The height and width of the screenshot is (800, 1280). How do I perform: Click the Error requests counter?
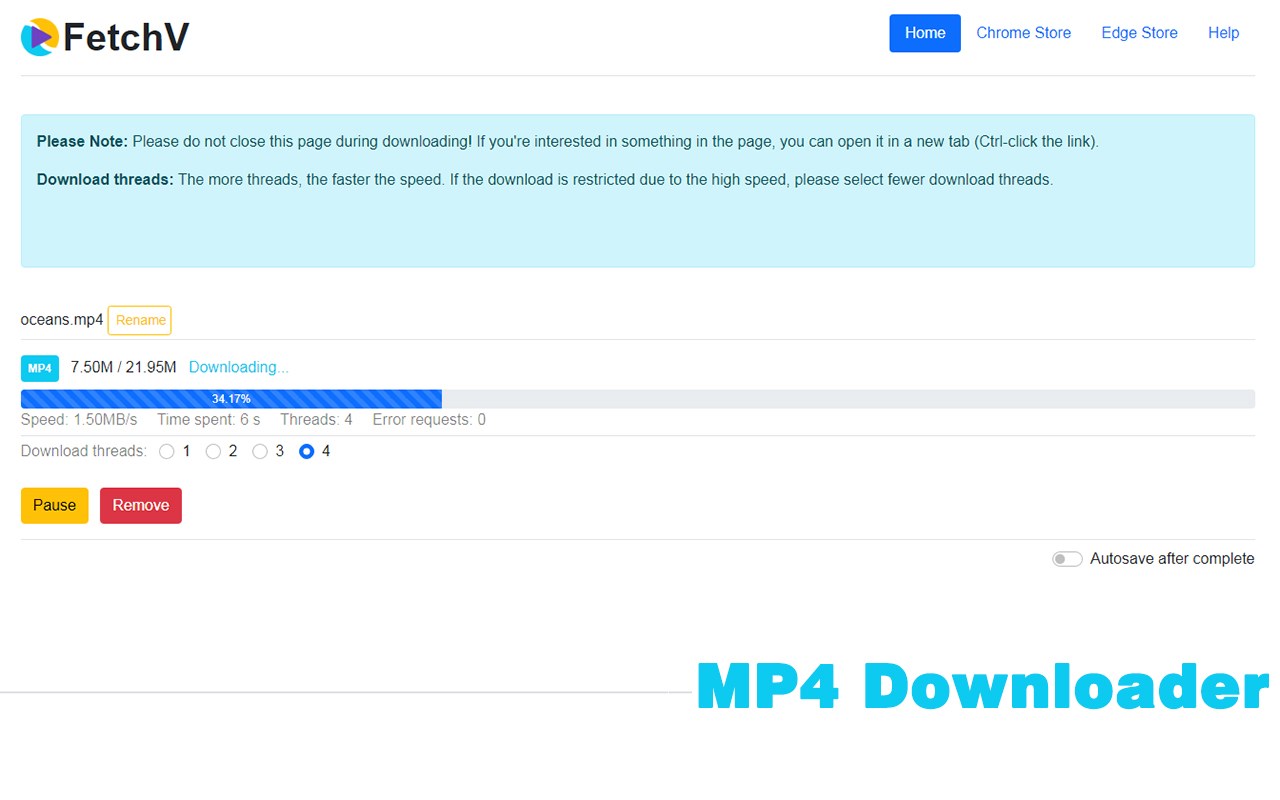click(428, 419)
